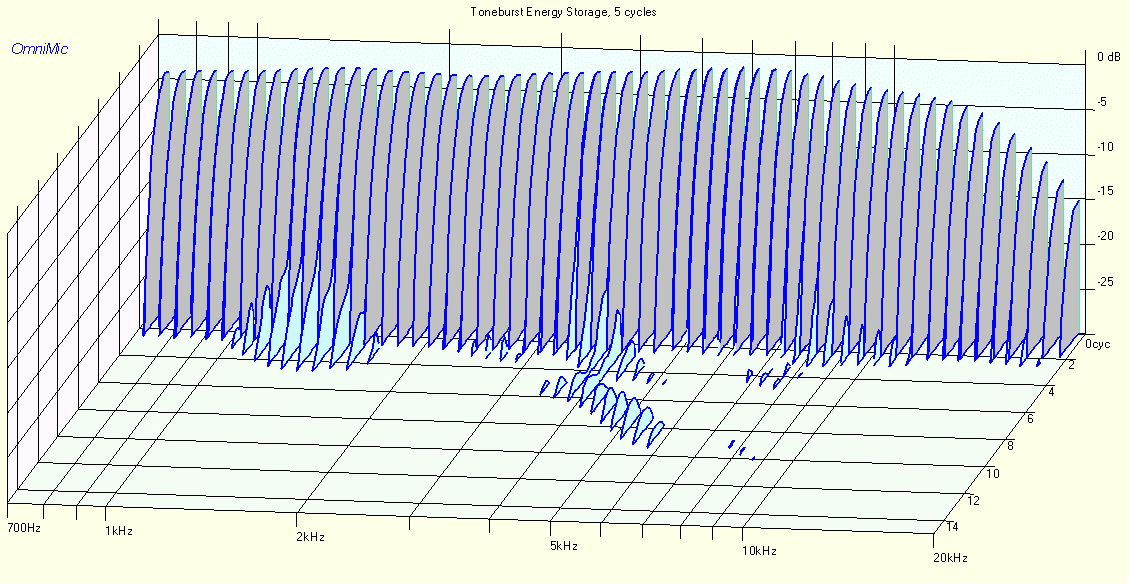Viewport: 1129px width, 585px height.
Task: Click the 5kHz frequency label
Action: coord(564,545)
